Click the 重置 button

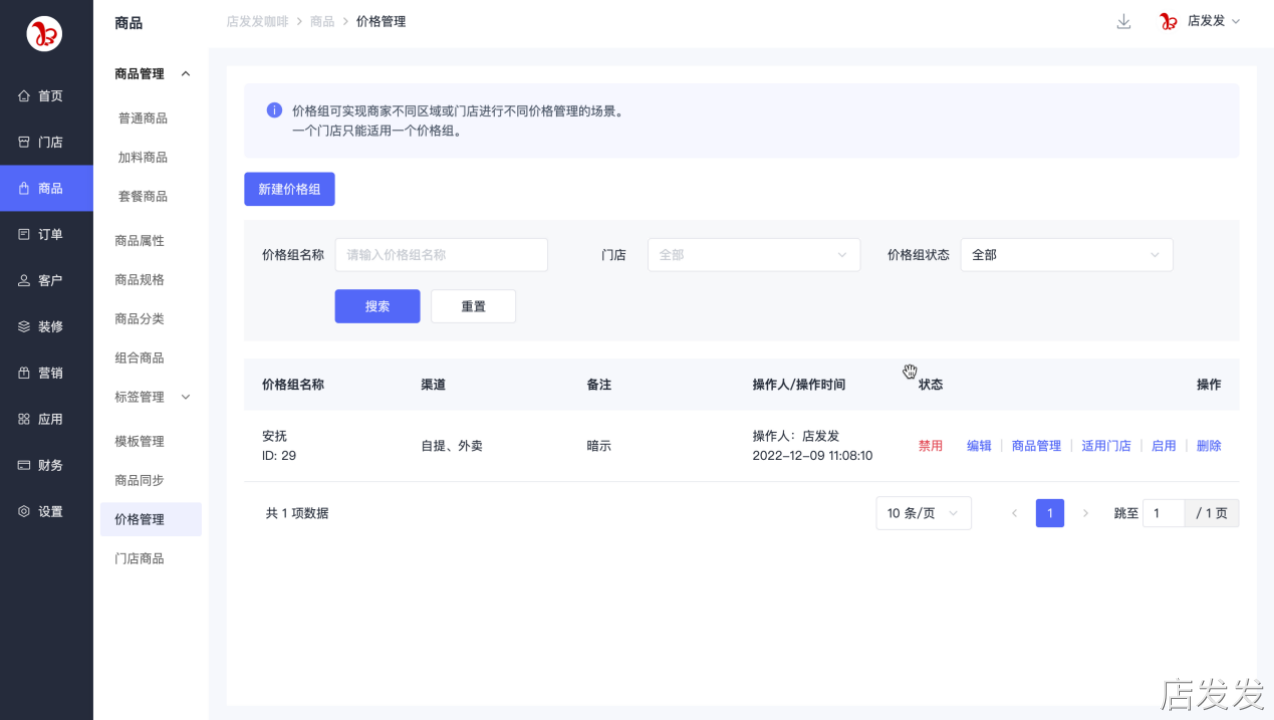coord(473,306)
